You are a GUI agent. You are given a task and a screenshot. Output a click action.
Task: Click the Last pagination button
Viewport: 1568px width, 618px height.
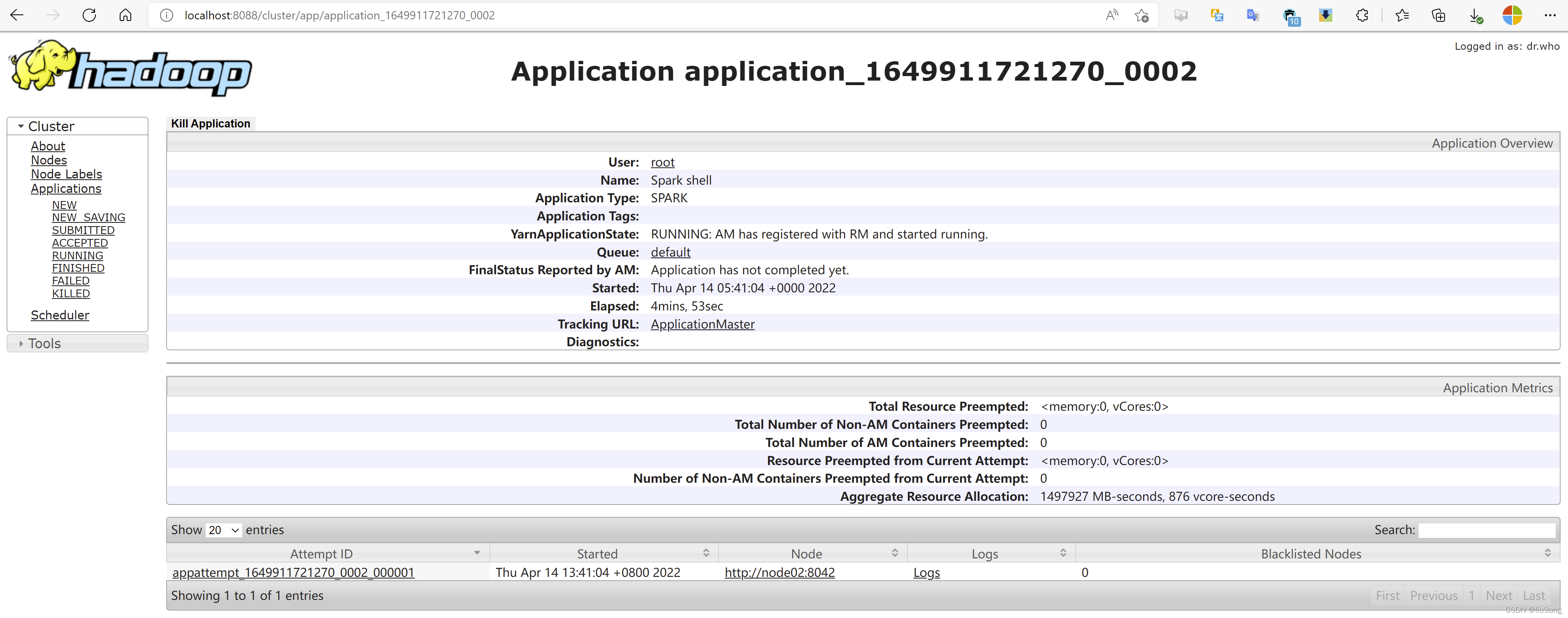[1534, 595]
